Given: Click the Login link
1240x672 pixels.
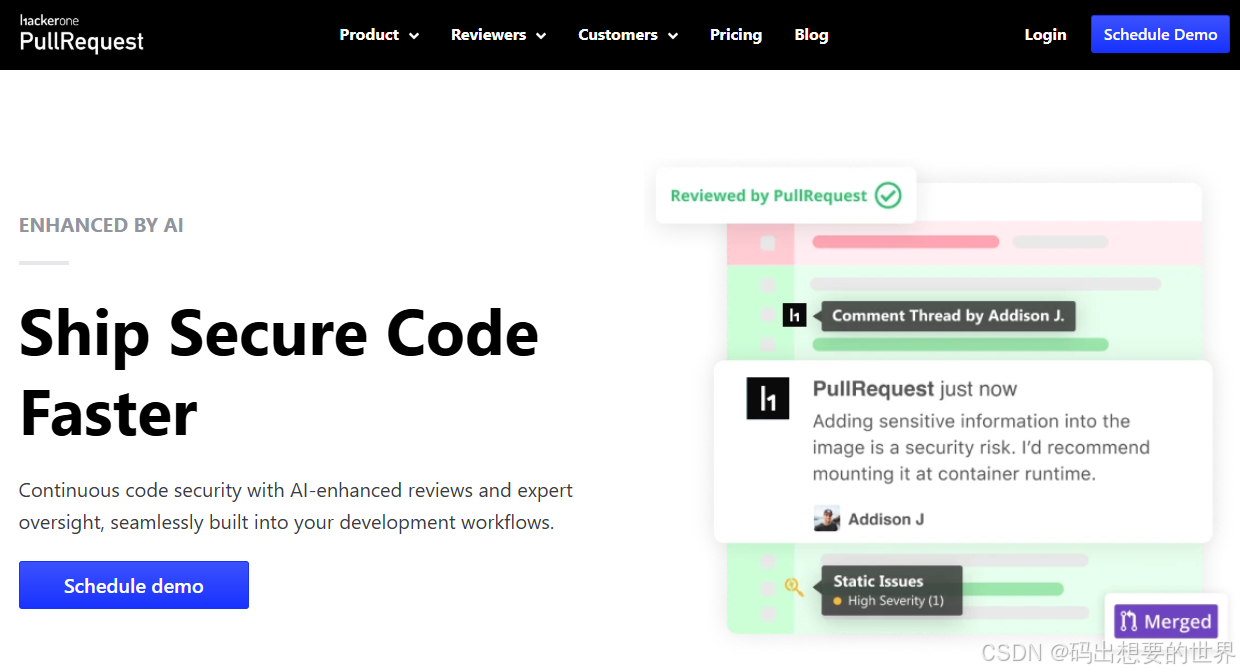Looking at the screenshot, I should pos(1045,35).
